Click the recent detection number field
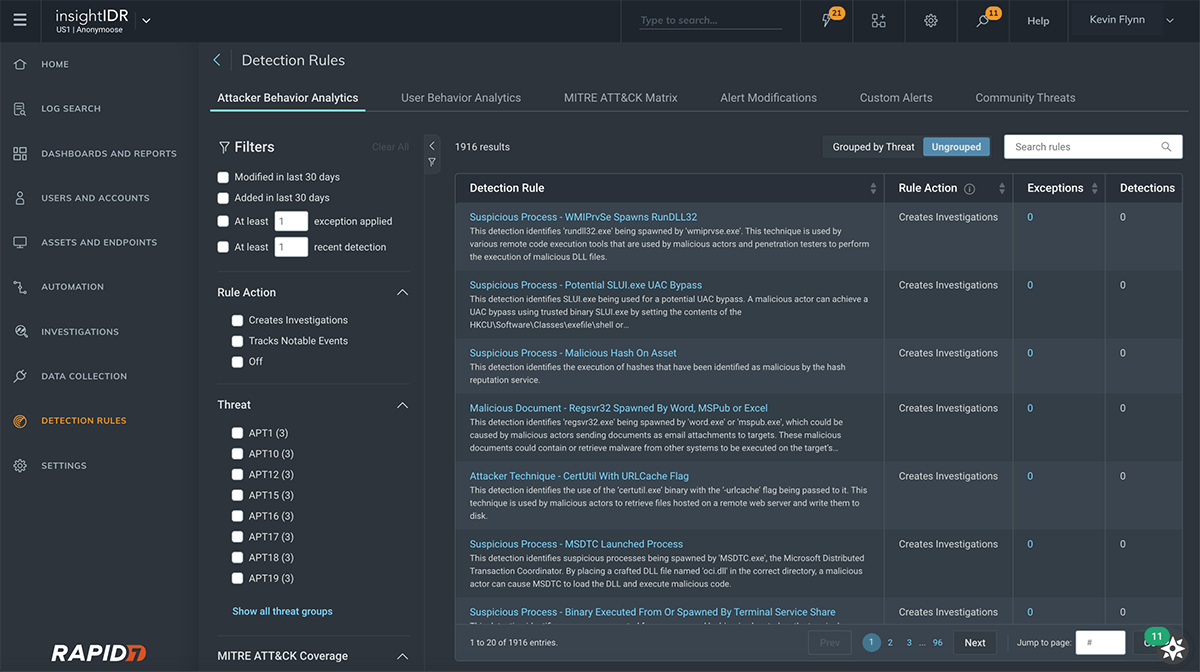The height and width of the screenshot is (672, 1200). click(291, 247)
